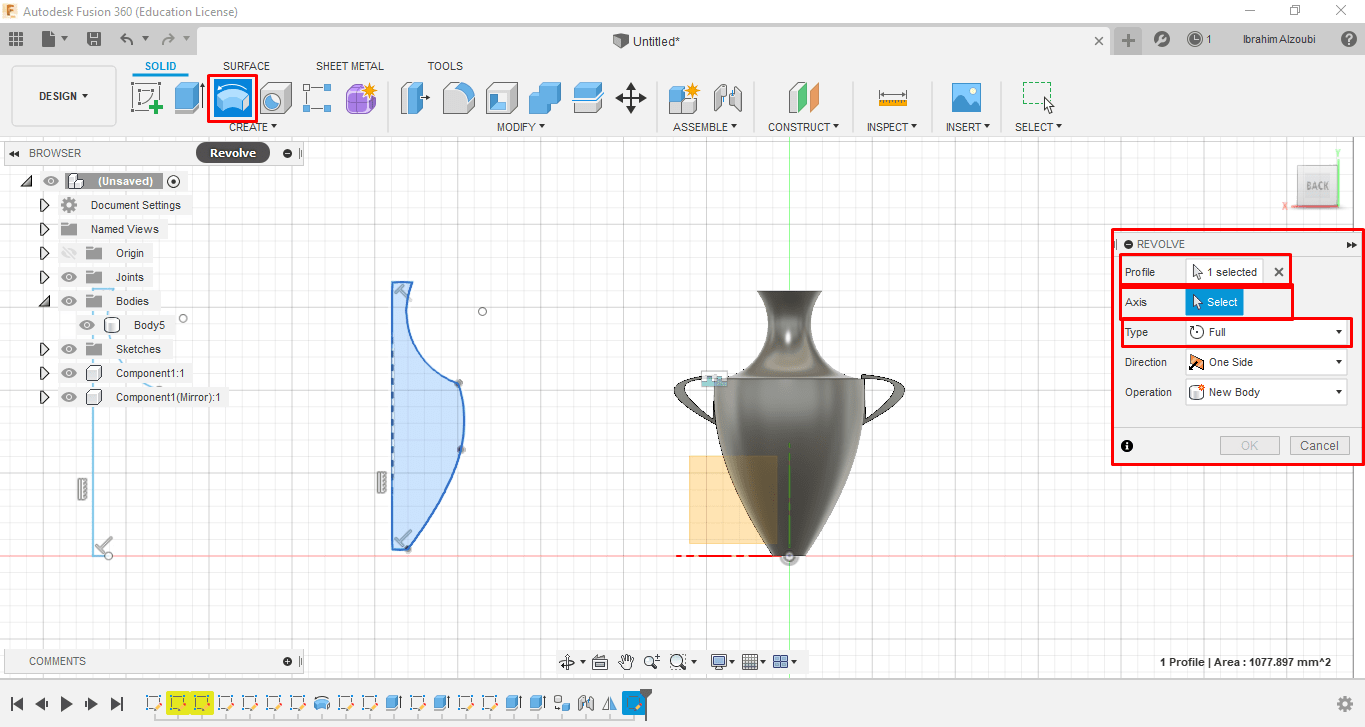Add a comment with plus icon
Viewport: 1365px width, 727px height.
287,661
